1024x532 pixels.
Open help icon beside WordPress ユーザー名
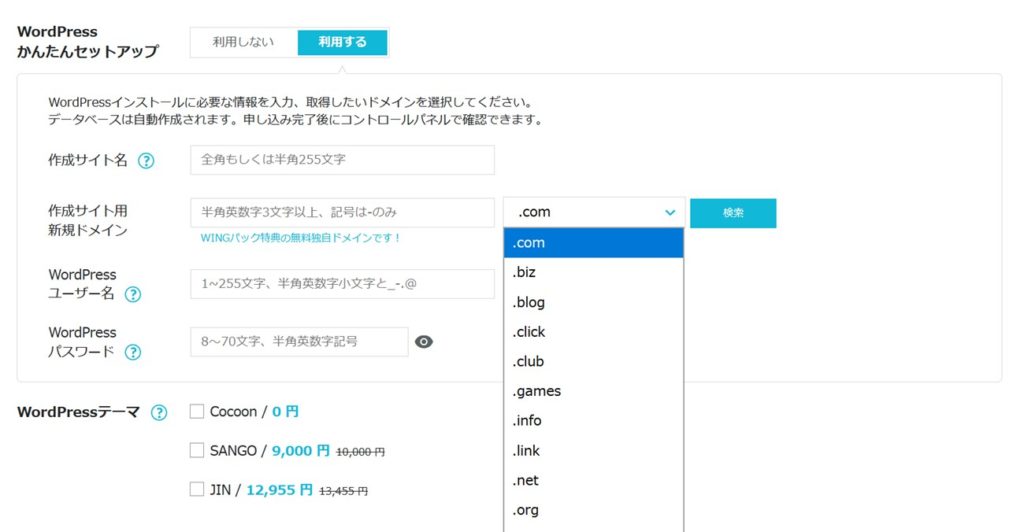133,294
